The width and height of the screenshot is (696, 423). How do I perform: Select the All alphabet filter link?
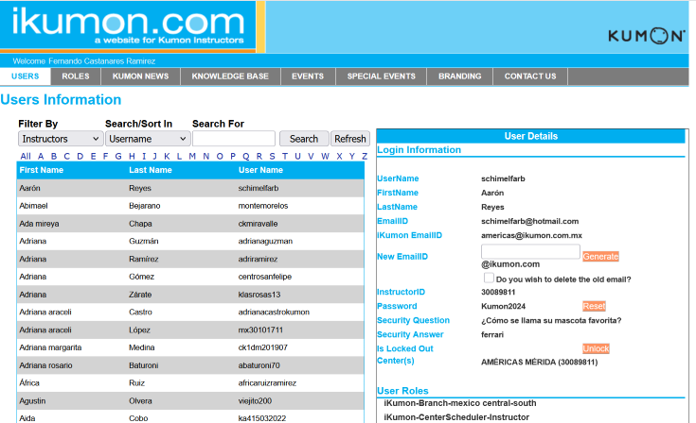tap(25, 156)
